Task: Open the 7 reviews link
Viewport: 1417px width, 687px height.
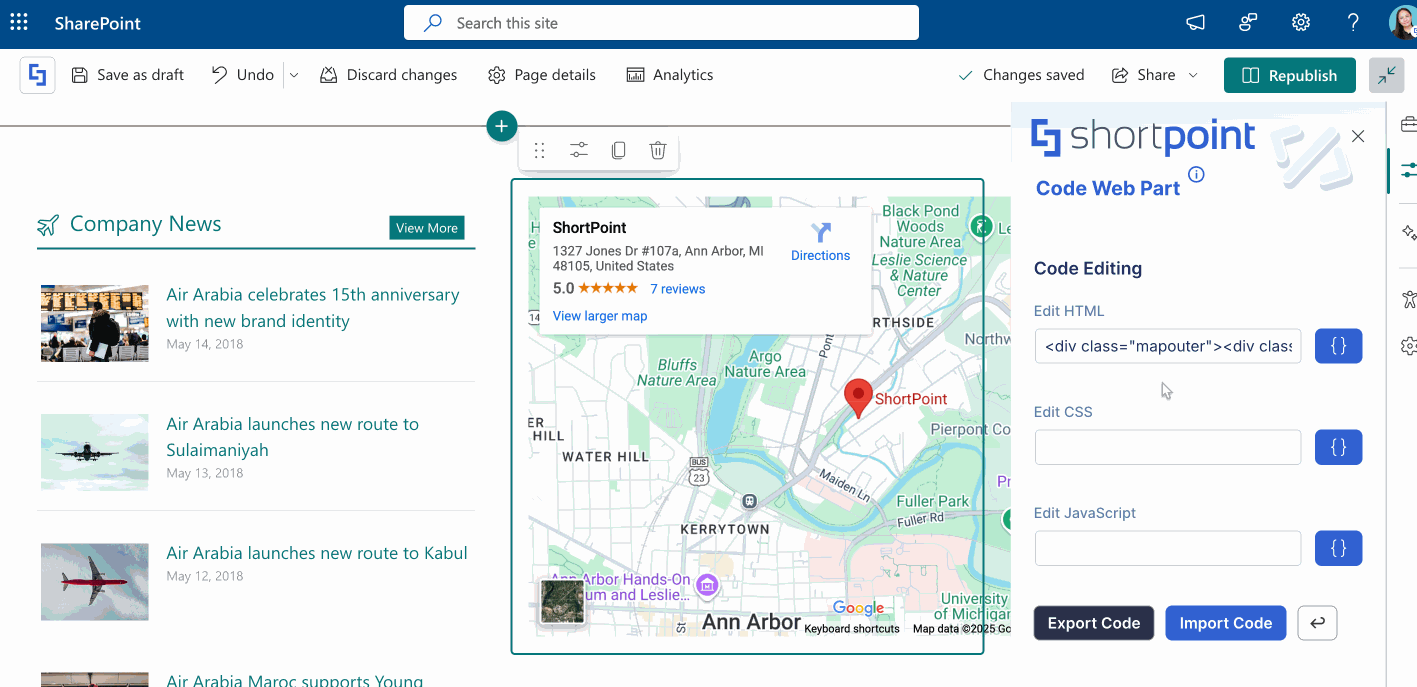Action: pos(678,289)
